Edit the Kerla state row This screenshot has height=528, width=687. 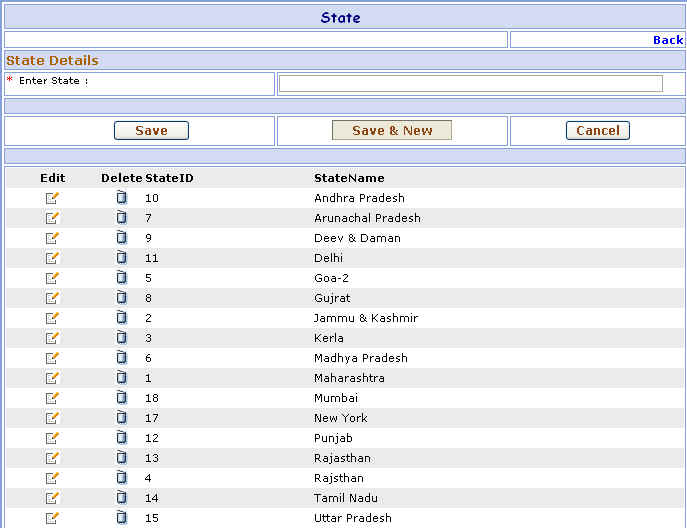[x=52, y=338]
